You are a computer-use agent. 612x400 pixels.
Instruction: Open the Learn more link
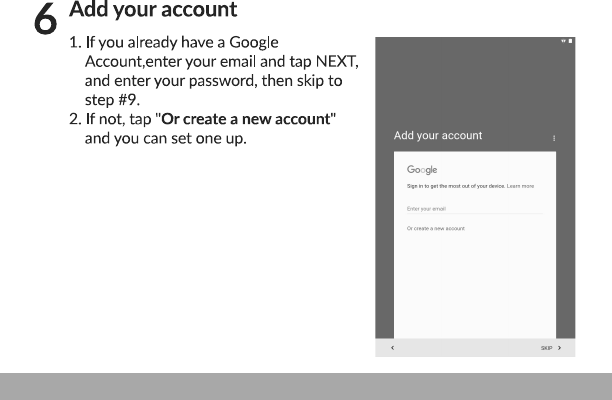pos(520,187)
